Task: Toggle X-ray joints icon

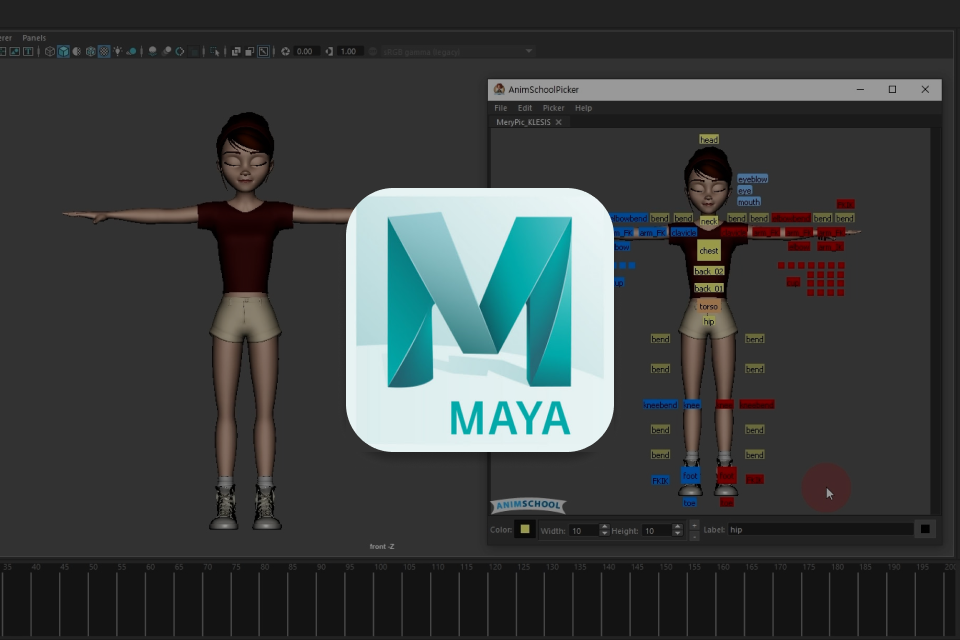Action: (263, 51)
